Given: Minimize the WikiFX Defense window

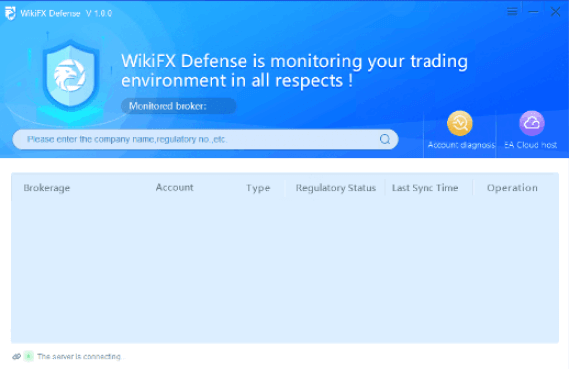Looking at the screenshot, I should pos(533,12).
